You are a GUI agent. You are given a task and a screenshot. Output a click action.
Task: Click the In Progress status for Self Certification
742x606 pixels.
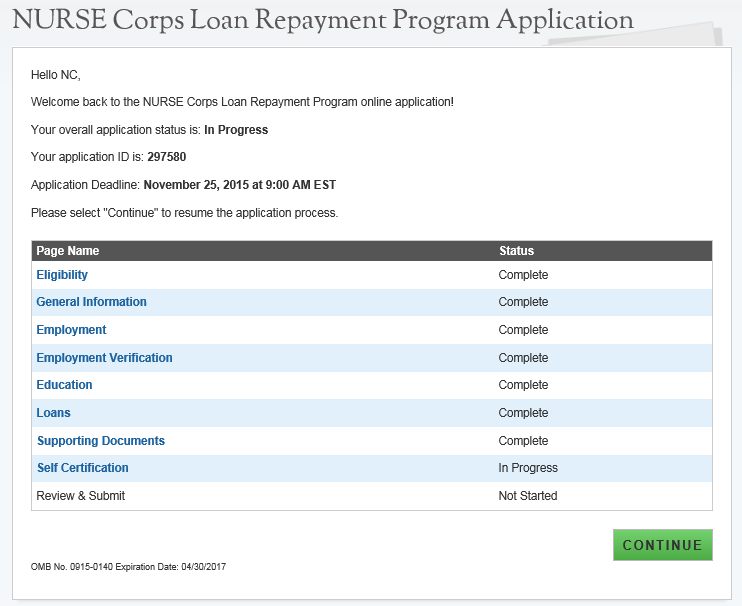pyautogui.click(x=528, y=468)
